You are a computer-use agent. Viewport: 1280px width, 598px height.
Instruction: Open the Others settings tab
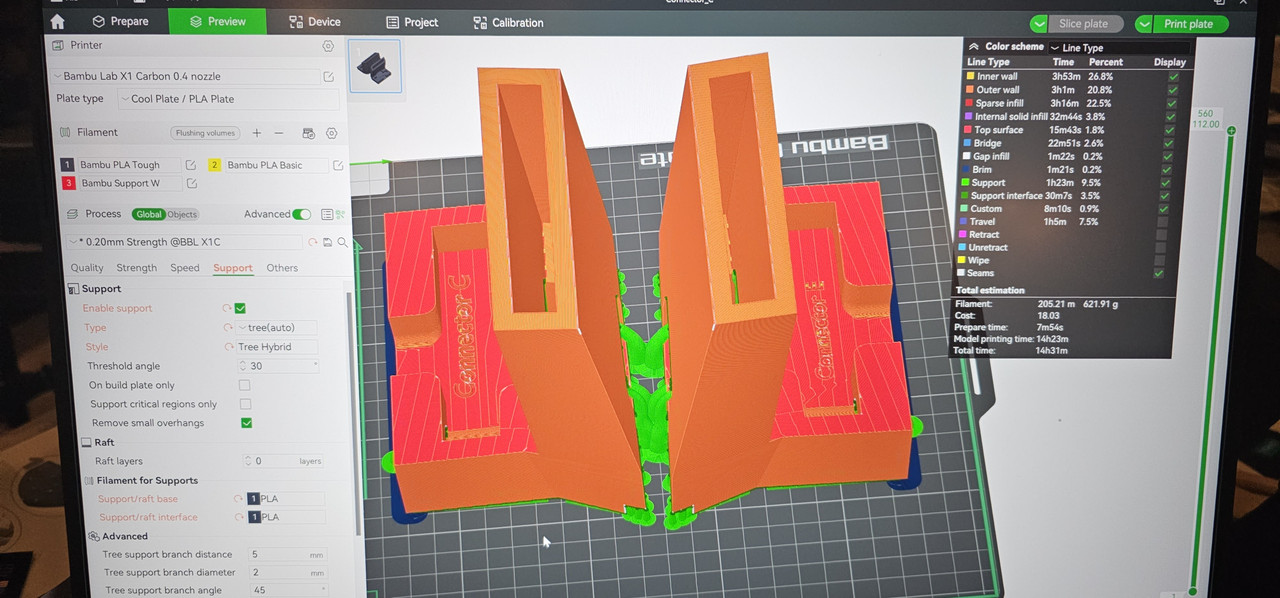[282, 268]
